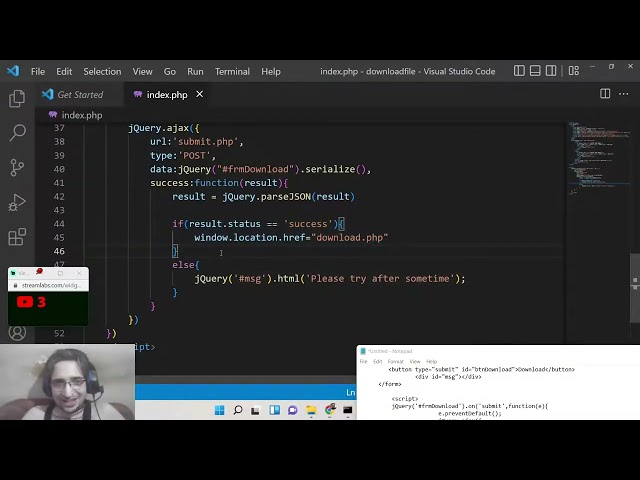The height and width of the screenshot is (480, 640).
Task: Click line number 46 in gutter
Action: click(x=59, y=251)
